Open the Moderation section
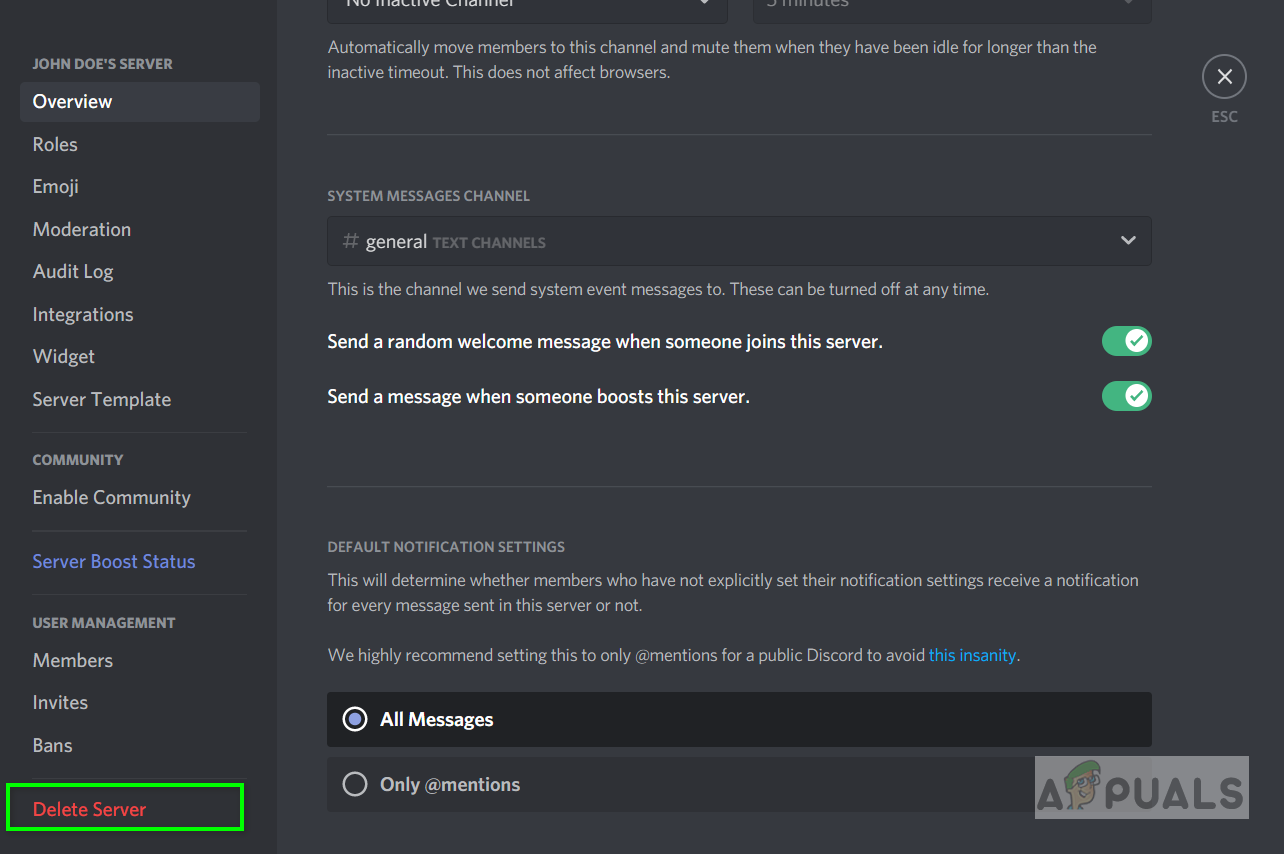 coord(82,229)
